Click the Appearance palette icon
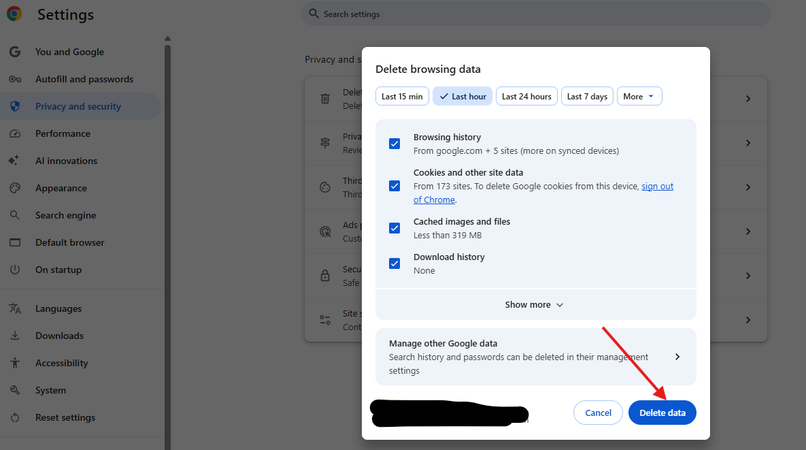The height and width of the screenshot is (450, 806). (x=15, y=188)
